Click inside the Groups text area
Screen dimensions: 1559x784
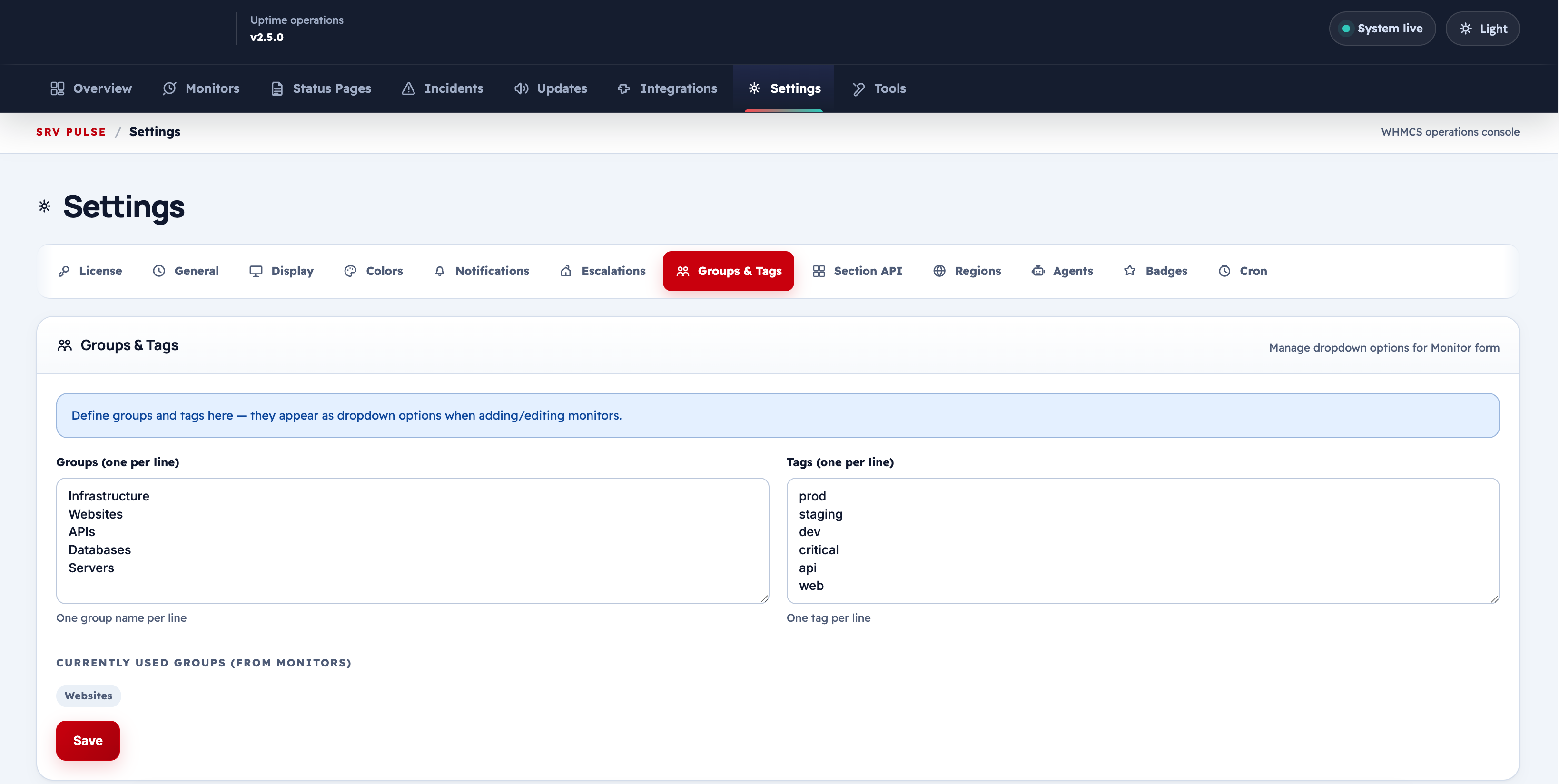(x=413, y=541)
